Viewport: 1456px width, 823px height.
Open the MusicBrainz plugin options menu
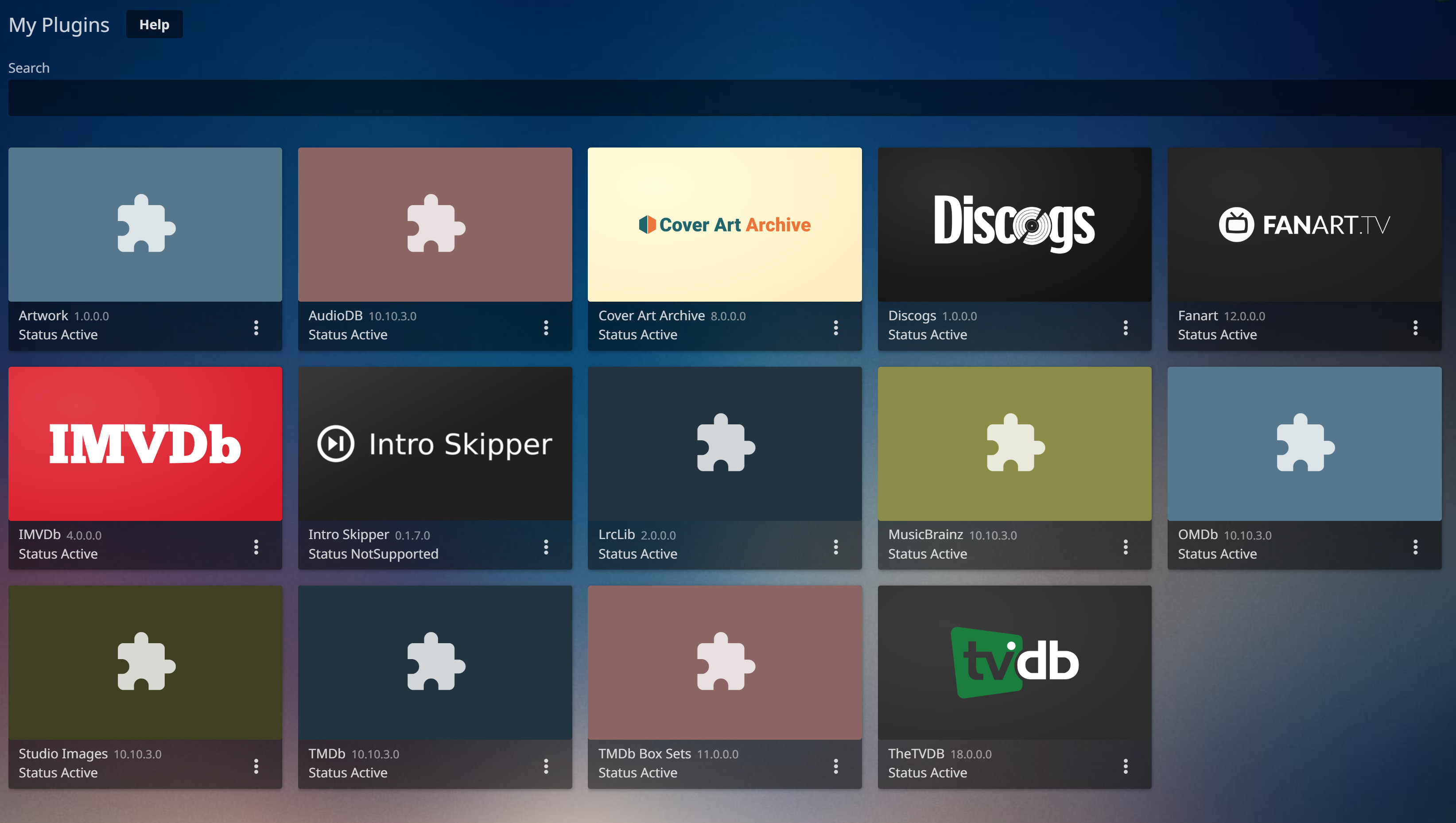coord(1126,547)
